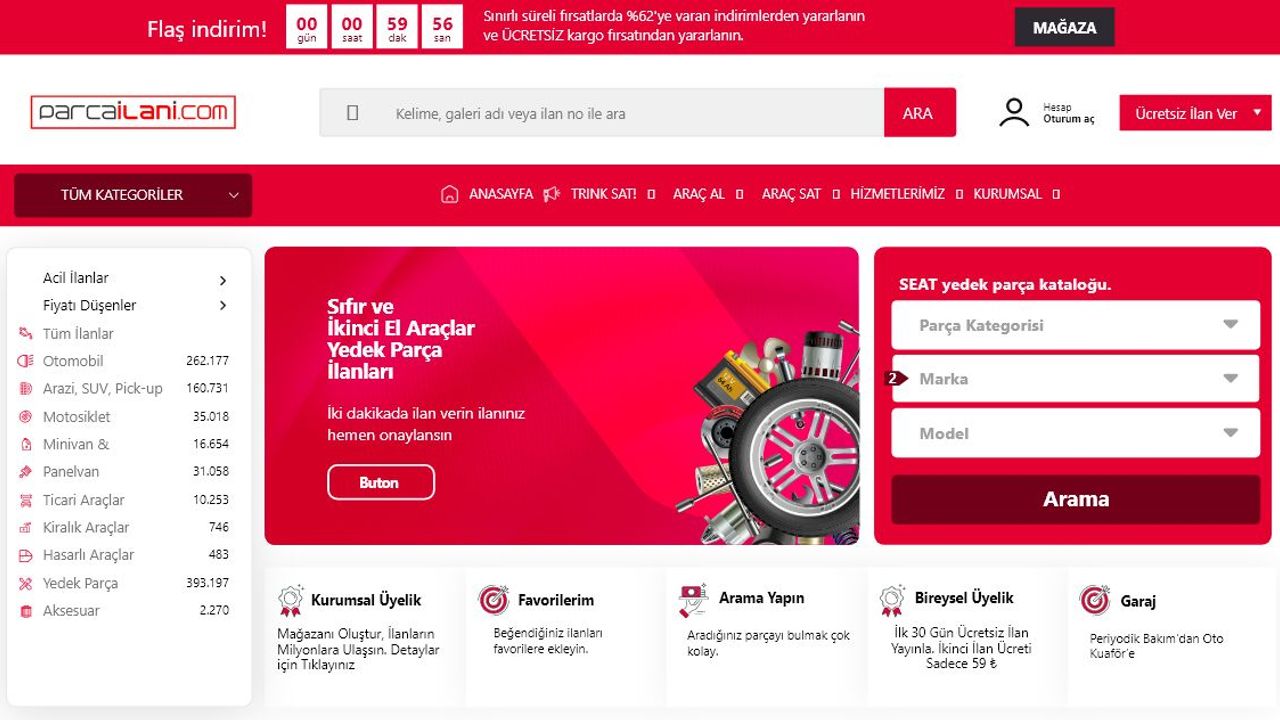Open the Model dropdown
1280x720 pixels.
click(x=1076, y=433)
